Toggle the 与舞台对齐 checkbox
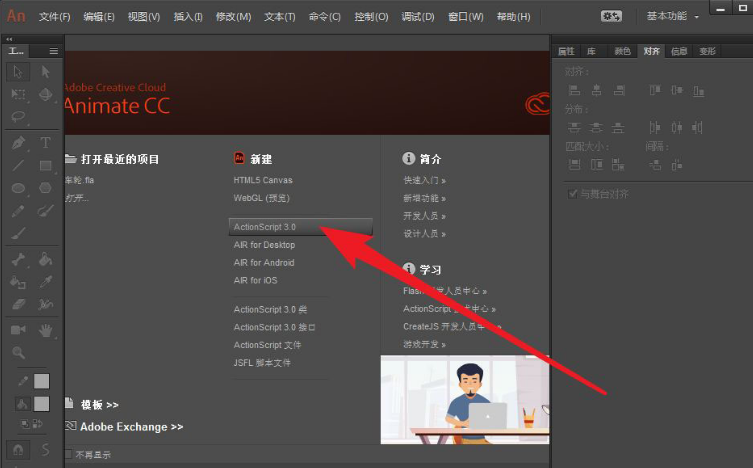This screenshot has height=468, width=753. (572, 194)
